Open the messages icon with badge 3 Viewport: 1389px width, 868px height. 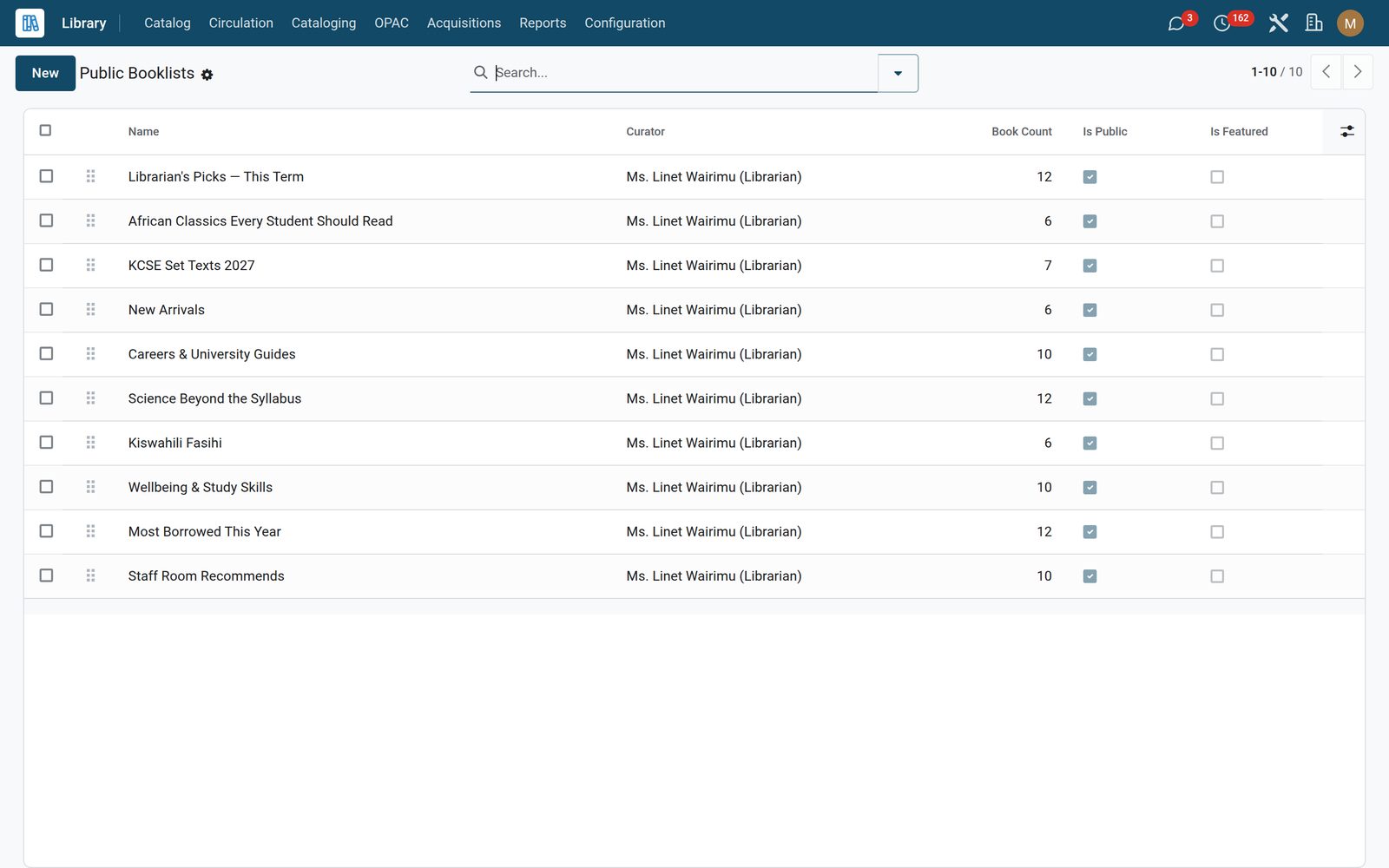pos(1176,23)
